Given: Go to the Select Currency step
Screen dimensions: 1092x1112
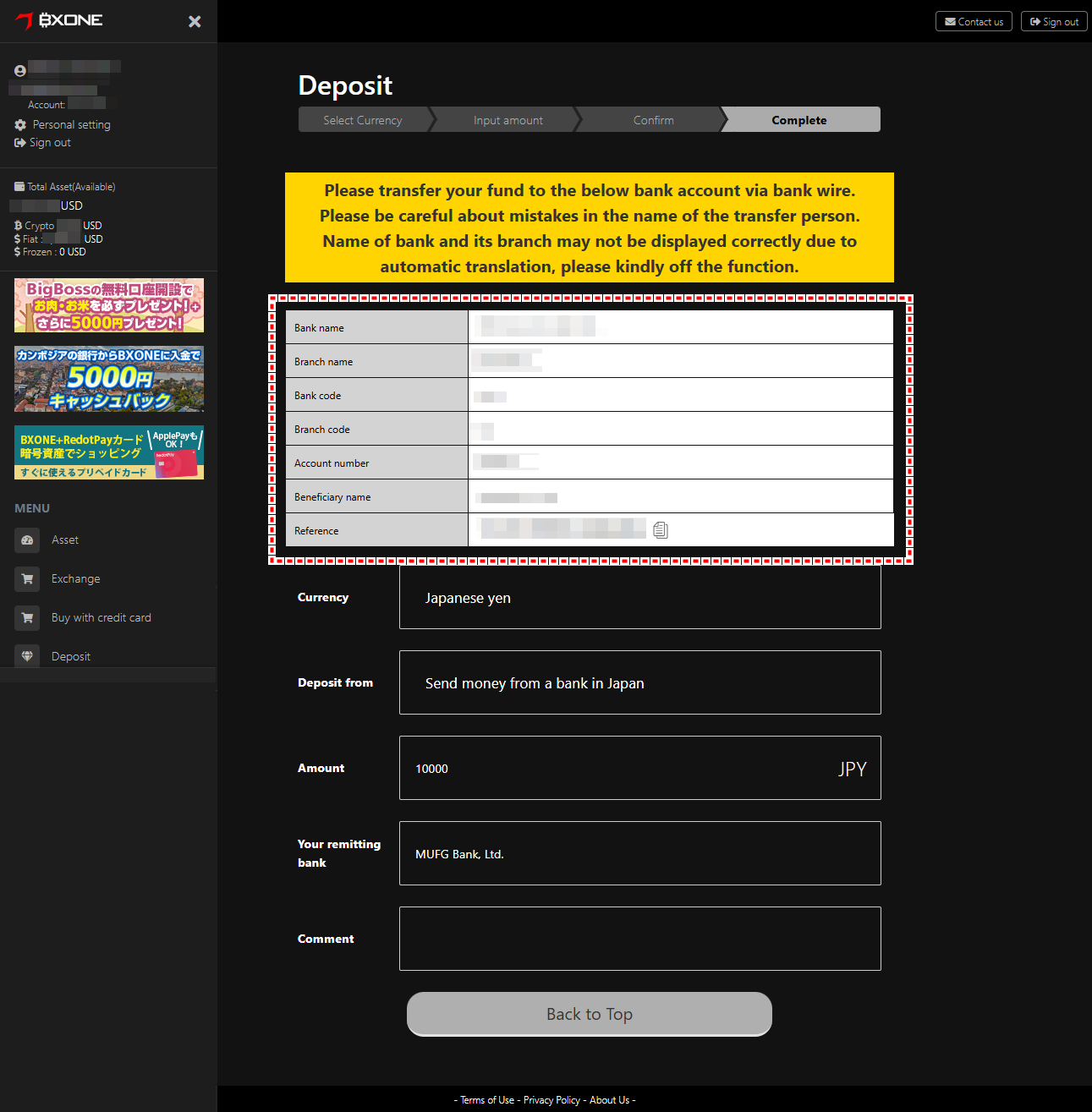Looking at the screenshot, I should click(x=363, y=120).
